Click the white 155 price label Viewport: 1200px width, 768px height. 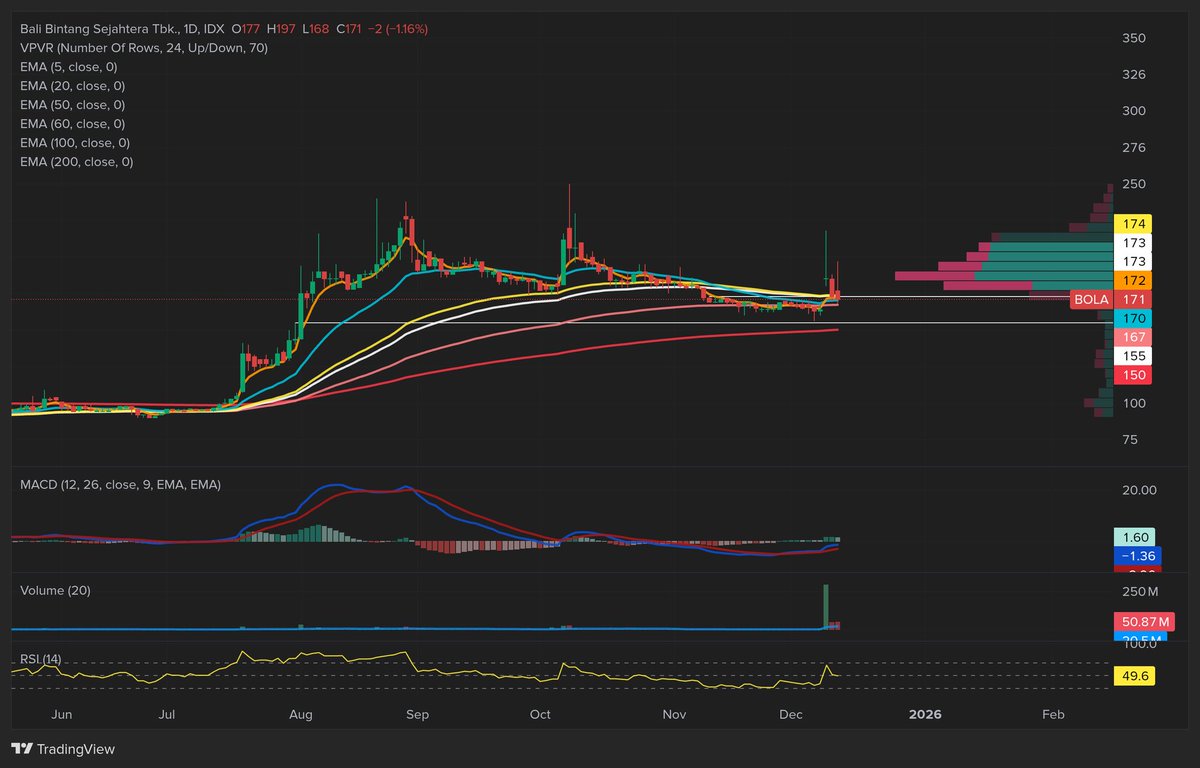(x=1133, y=356)
